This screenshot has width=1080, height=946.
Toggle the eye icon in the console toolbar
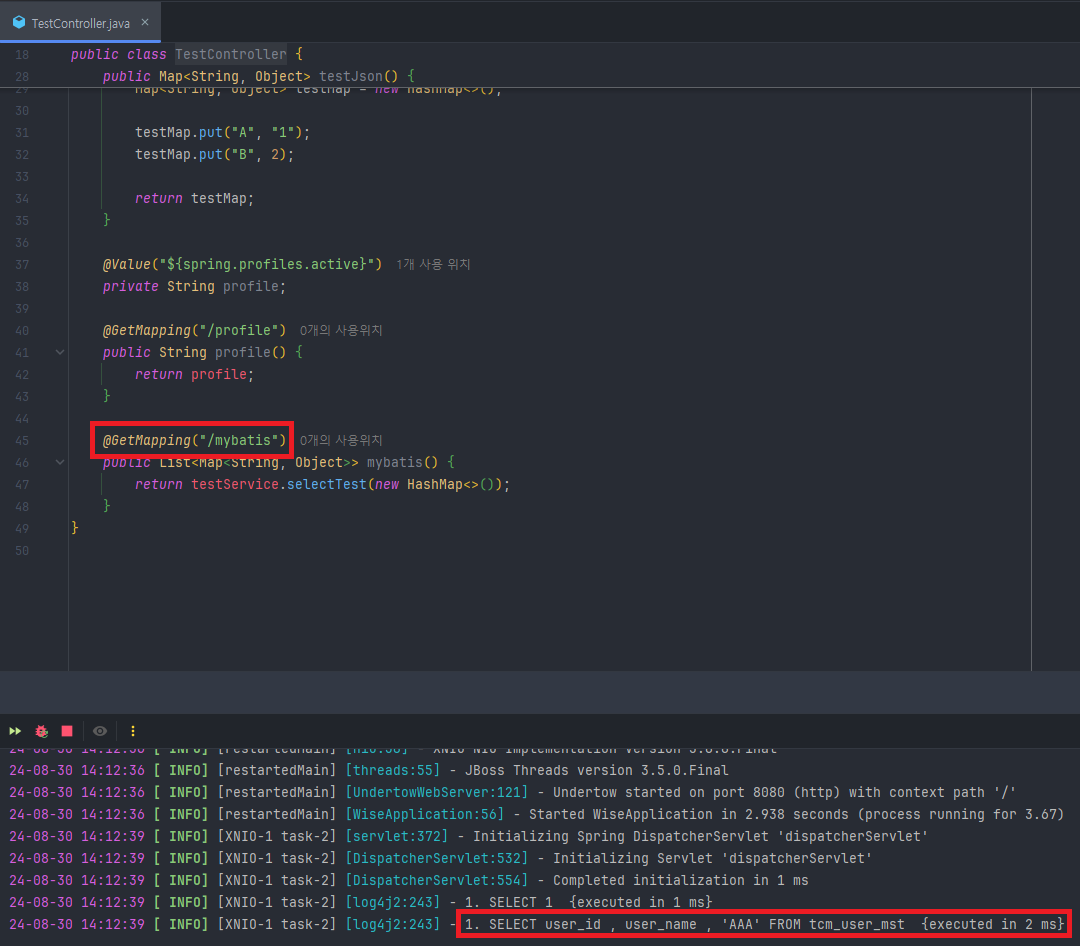[100, 731]
